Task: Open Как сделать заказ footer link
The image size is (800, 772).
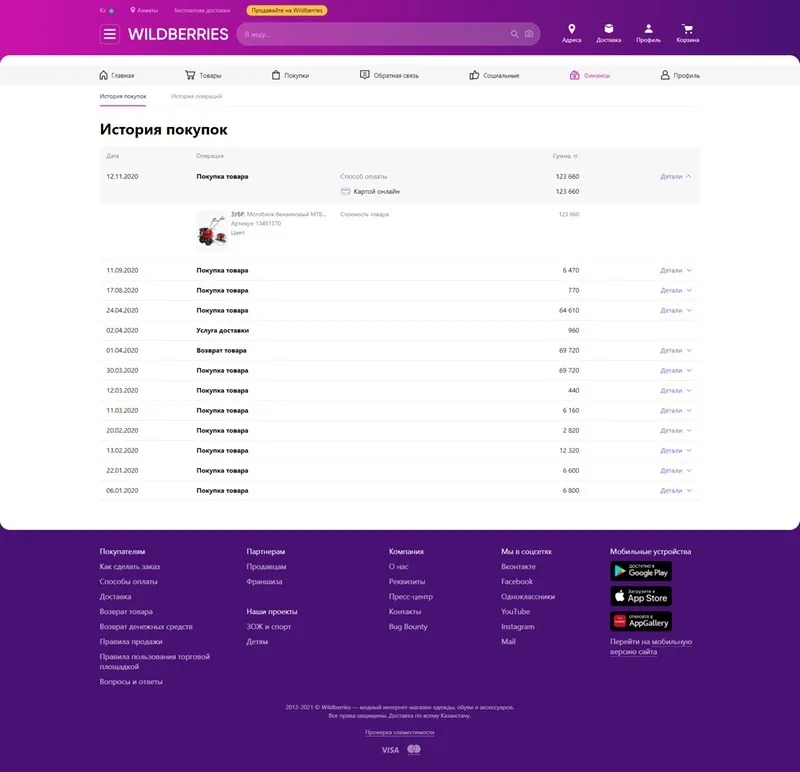Action: pos(130,566)
